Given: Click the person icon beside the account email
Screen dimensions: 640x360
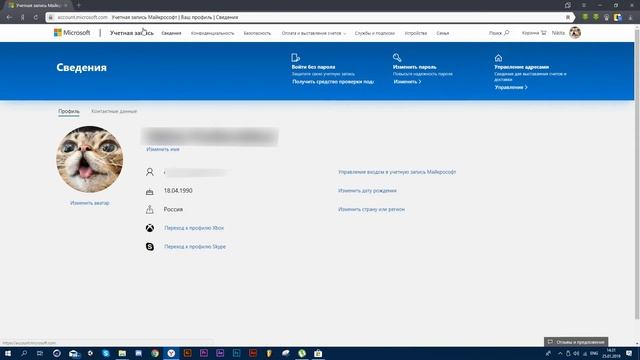Looking at the screenshot, I should (150, 172).
